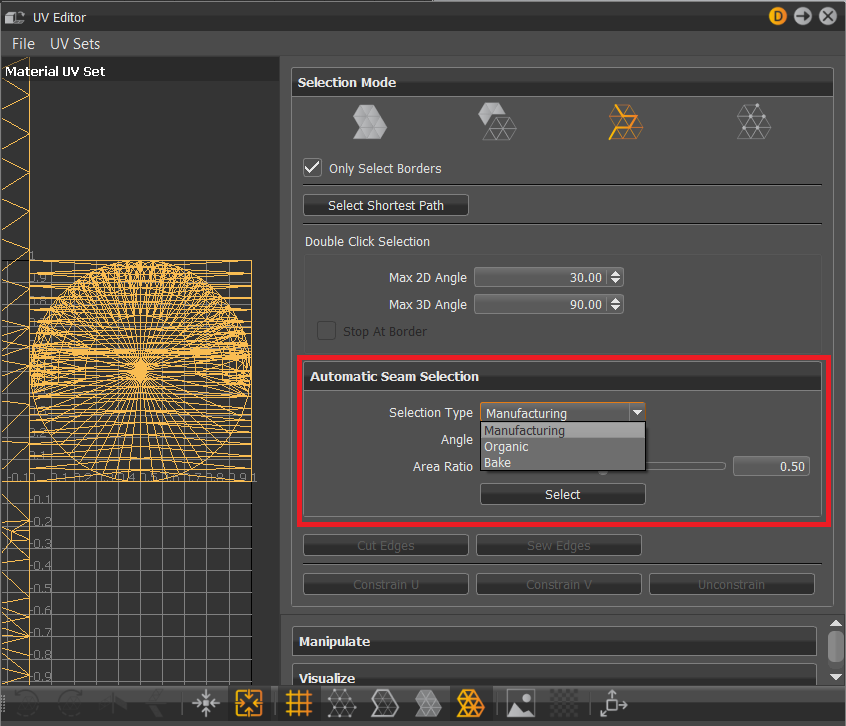Select edge selection mode icon

click(625, 122)
